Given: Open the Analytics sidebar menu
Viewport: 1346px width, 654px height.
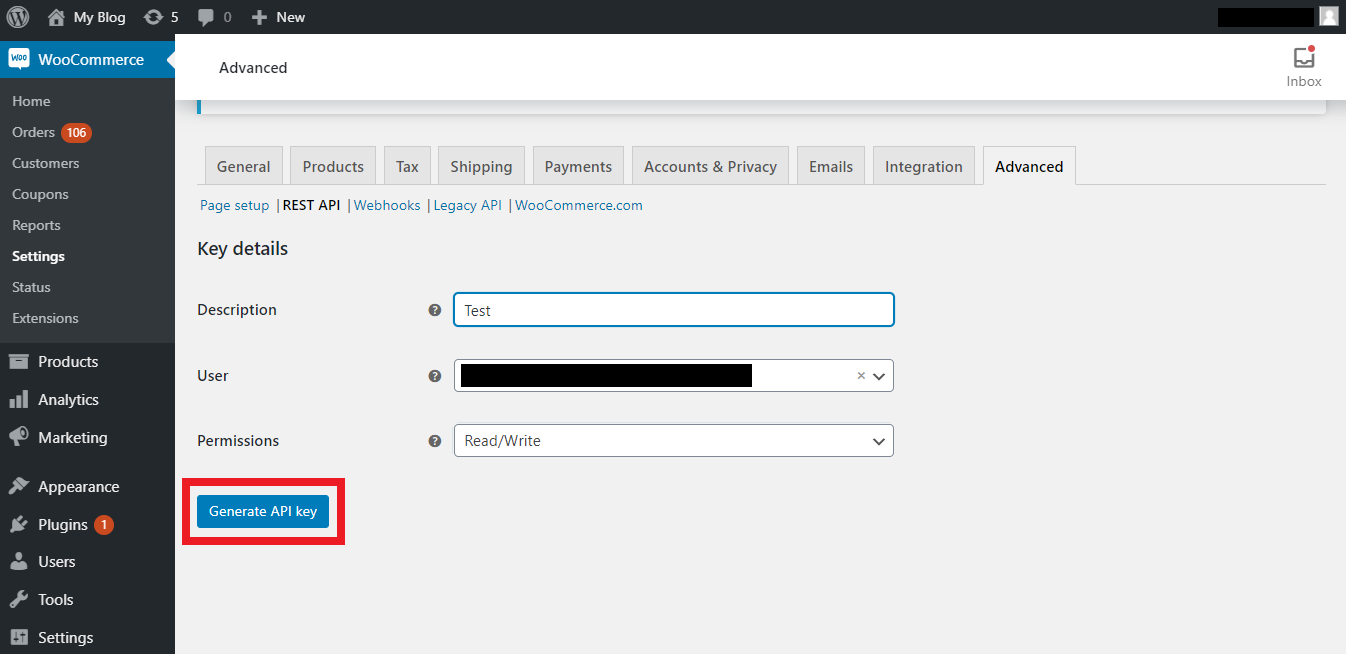Looking at the screenshot, I should (x=68, y=400).
